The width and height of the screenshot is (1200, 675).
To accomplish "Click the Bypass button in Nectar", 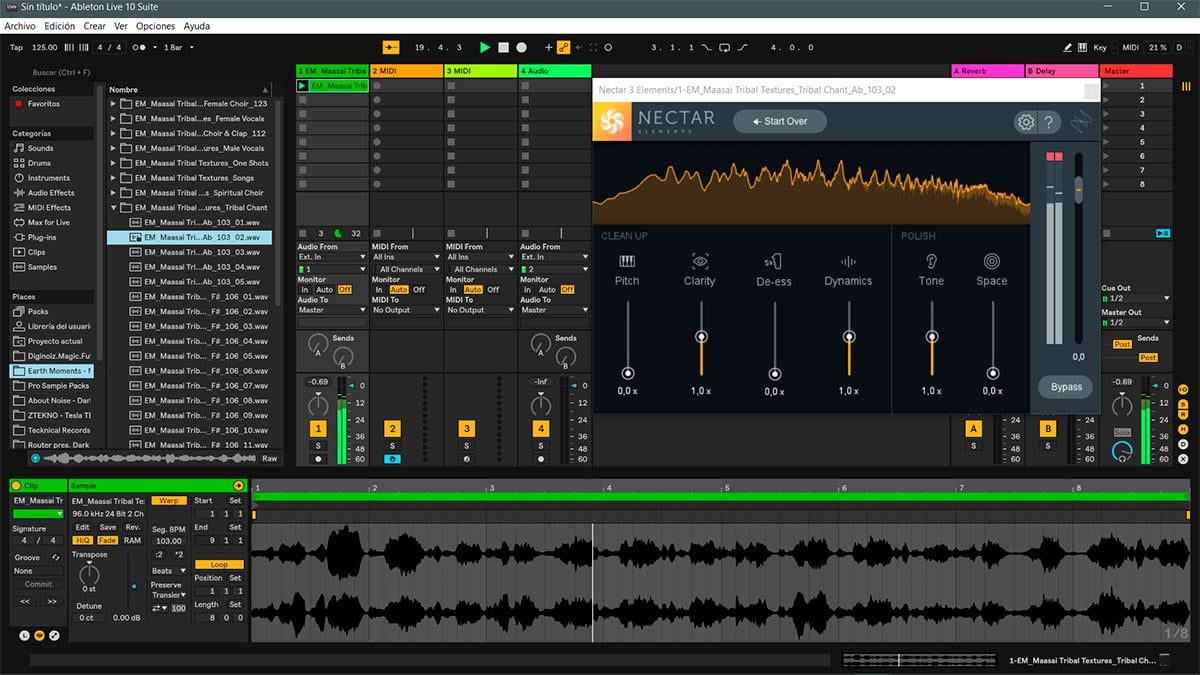I will tap(1066, 387).
